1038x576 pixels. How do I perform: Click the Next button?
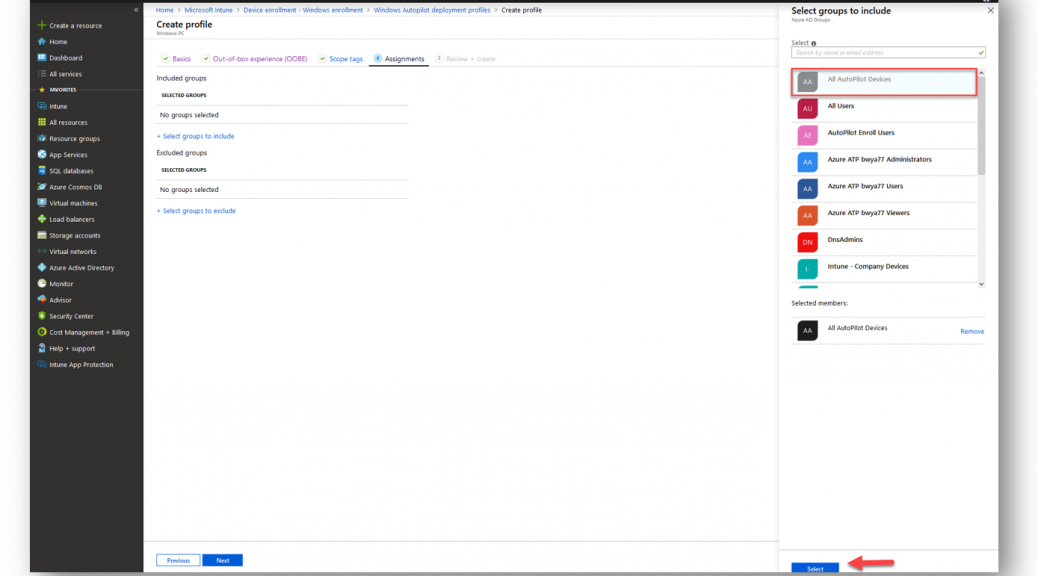tap(222, 560)
